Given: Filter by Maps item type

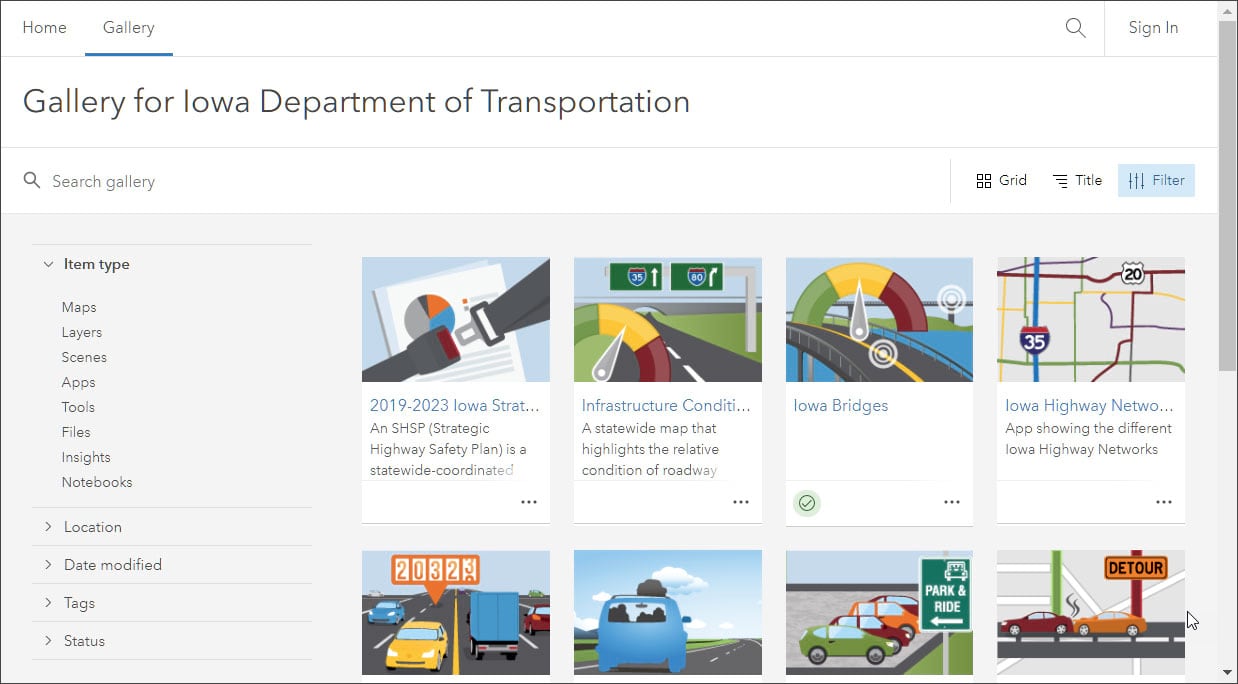Looking at the screenshot, I should point(79,307).
